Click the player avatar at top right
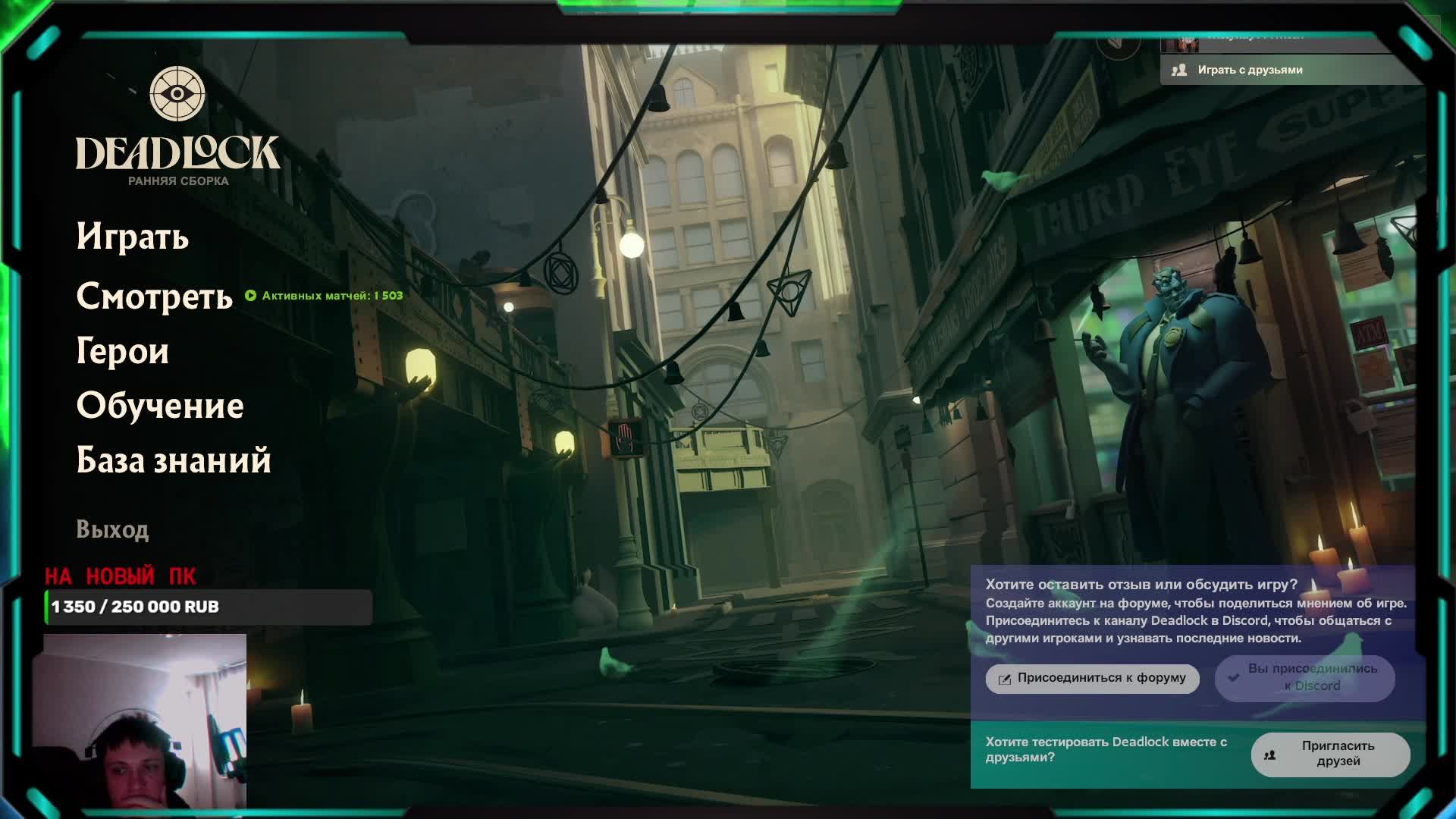The height and width of the screenshot is (819, 1456). [1181, 42]
